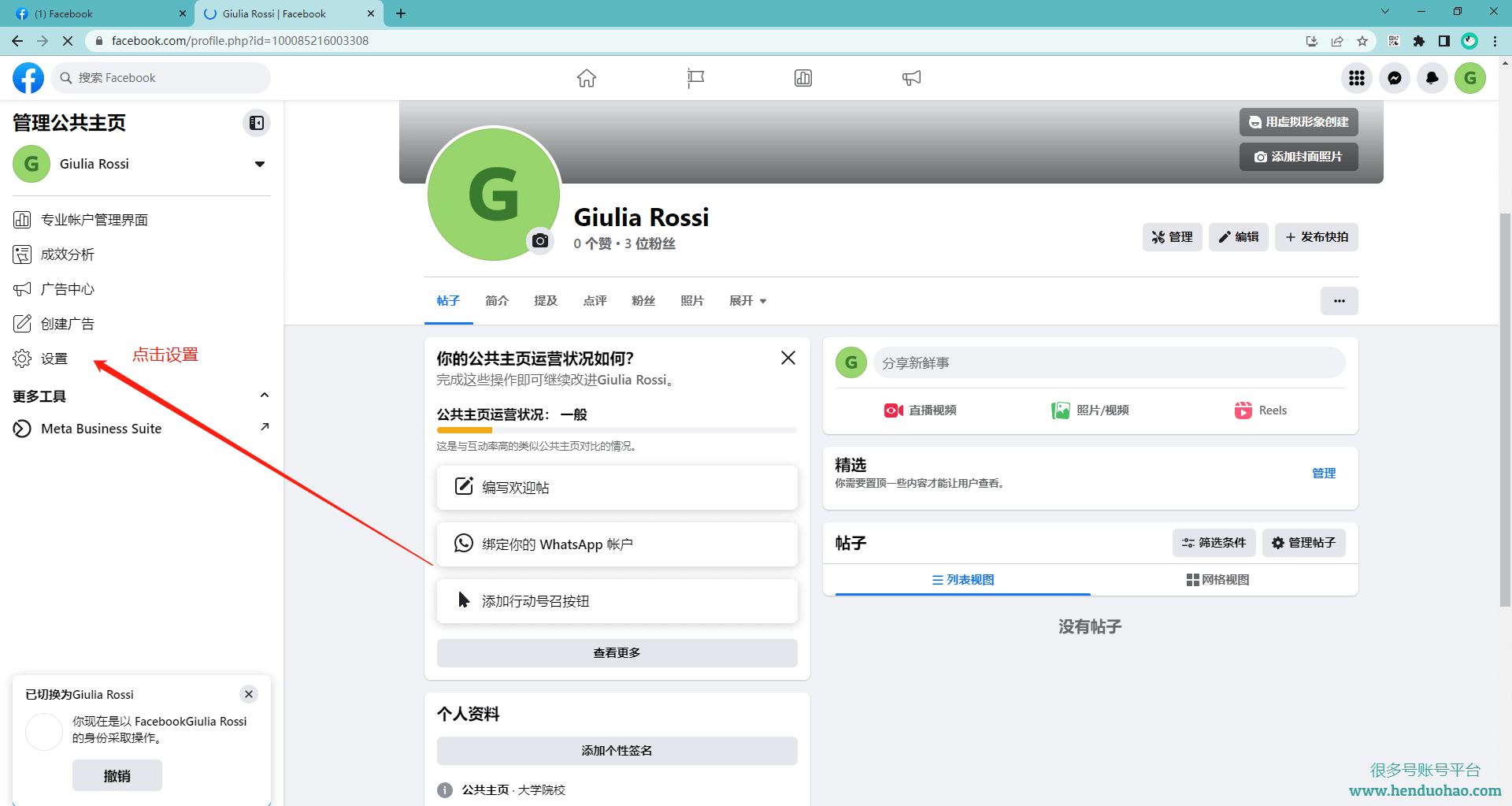Click the 编辑 button
The image size is (1512, 806).
(1239, 237)
